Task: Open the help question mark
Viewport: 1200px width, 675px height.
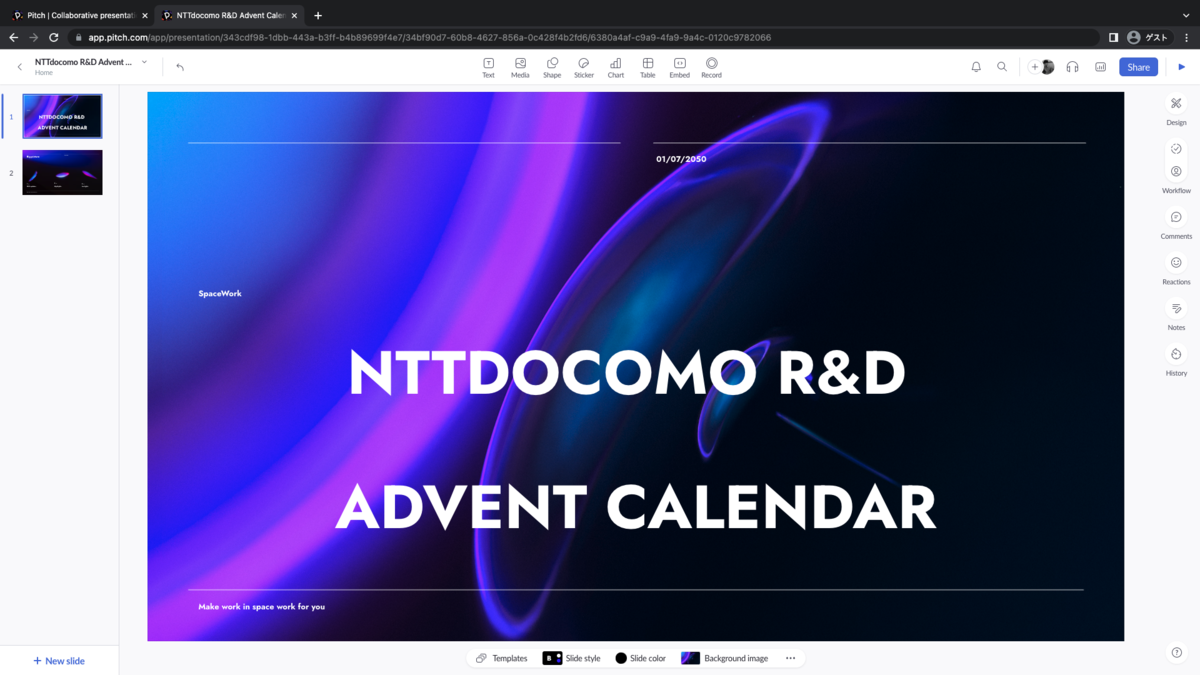Action: point(1177,653)
